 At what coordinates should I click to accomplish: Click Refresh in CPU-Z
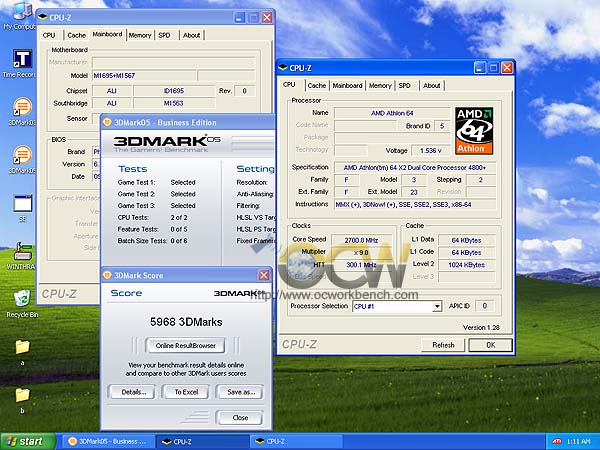(x=443, y=345)
